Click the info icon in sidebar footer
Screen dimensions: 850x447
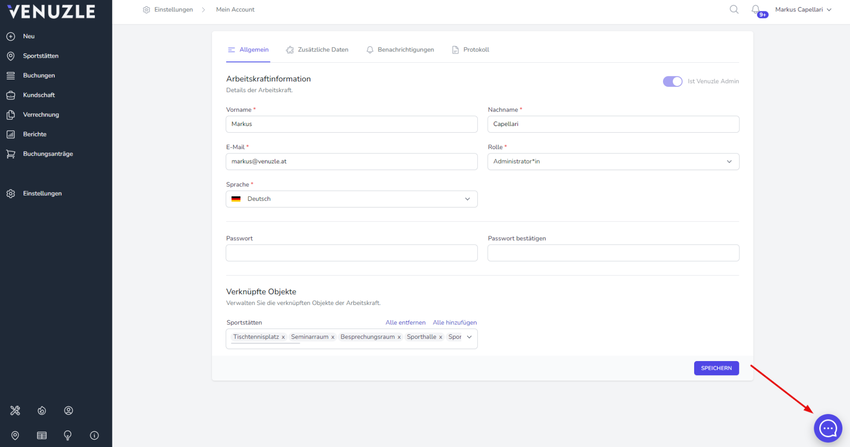click(94, 435)
